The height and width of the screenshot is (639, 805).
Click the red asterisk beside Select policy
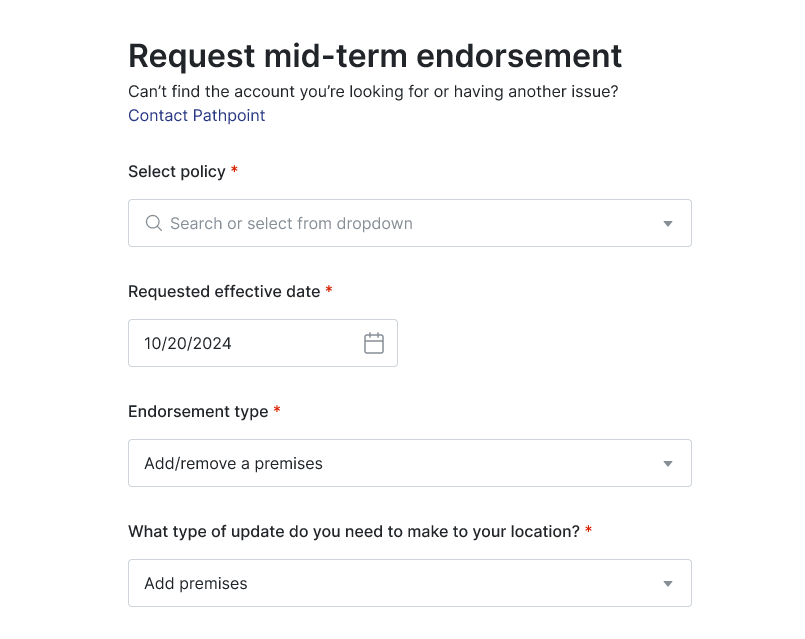235,170
